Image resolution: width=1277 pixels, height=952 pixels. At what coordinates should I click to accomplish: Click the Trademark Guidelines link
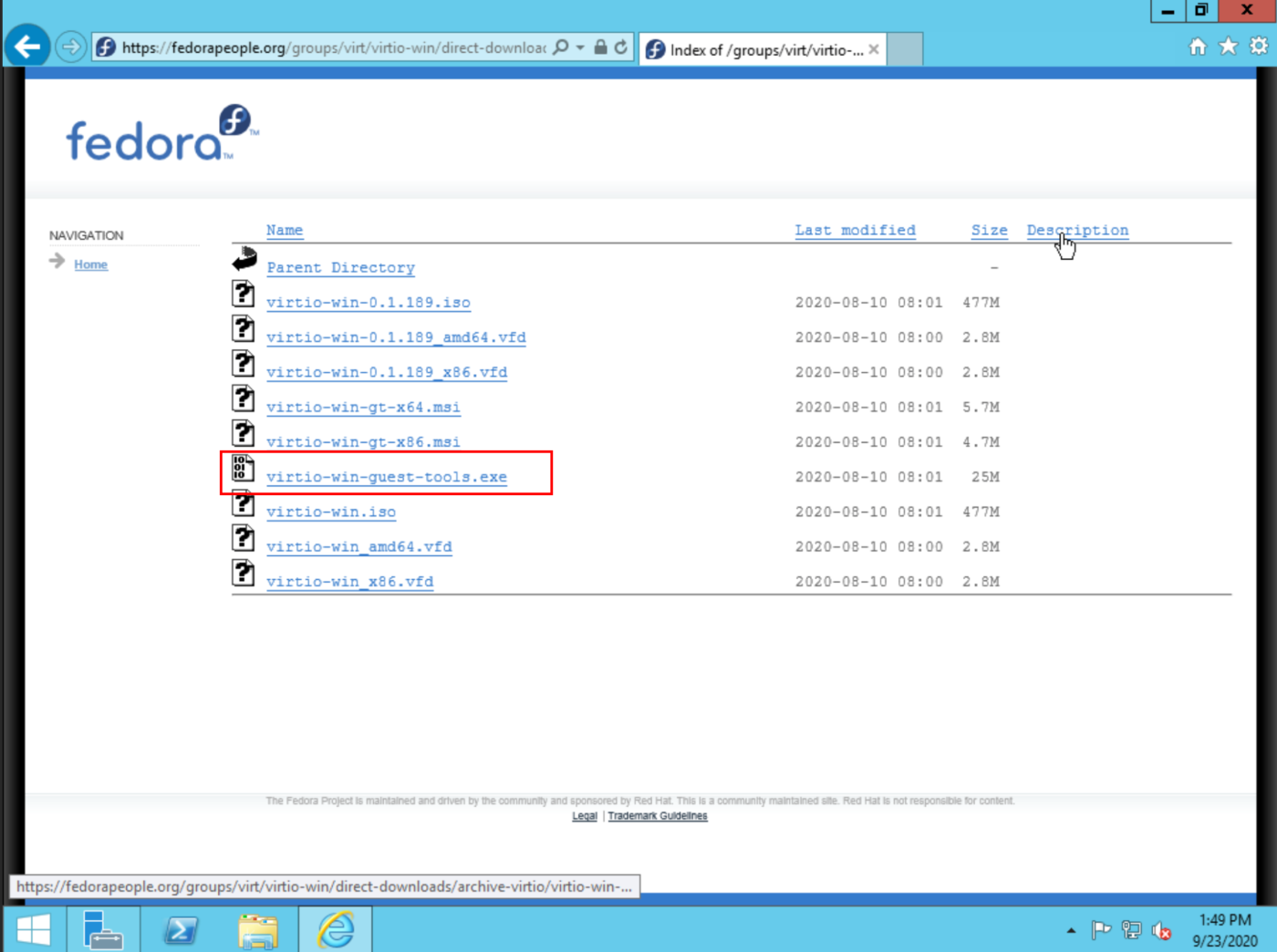[x=657, y=815]
